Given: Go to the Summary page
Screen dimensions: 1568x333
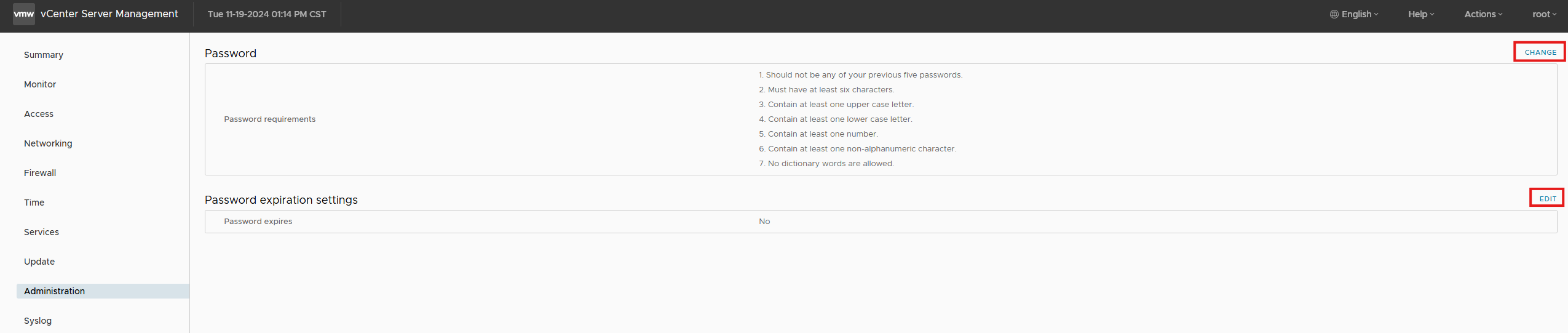Looking at the screenshot, I should [x=44, y=55].
